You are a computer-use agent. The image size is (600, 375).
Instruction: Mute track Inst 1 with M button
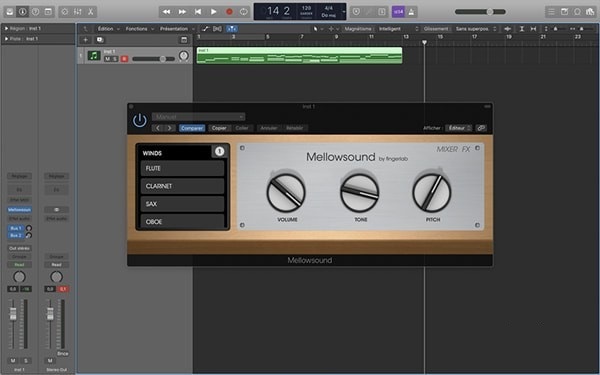pos(108,59)
